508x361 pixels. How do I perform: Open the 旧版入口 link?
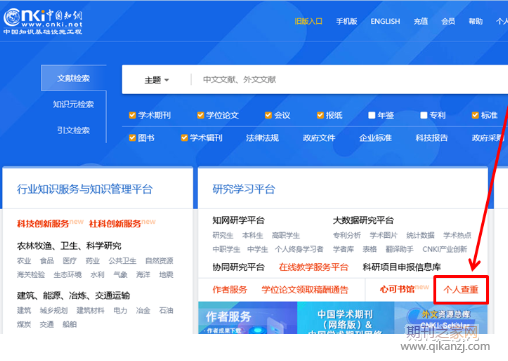pyautogui.click(x=308, y=21)
